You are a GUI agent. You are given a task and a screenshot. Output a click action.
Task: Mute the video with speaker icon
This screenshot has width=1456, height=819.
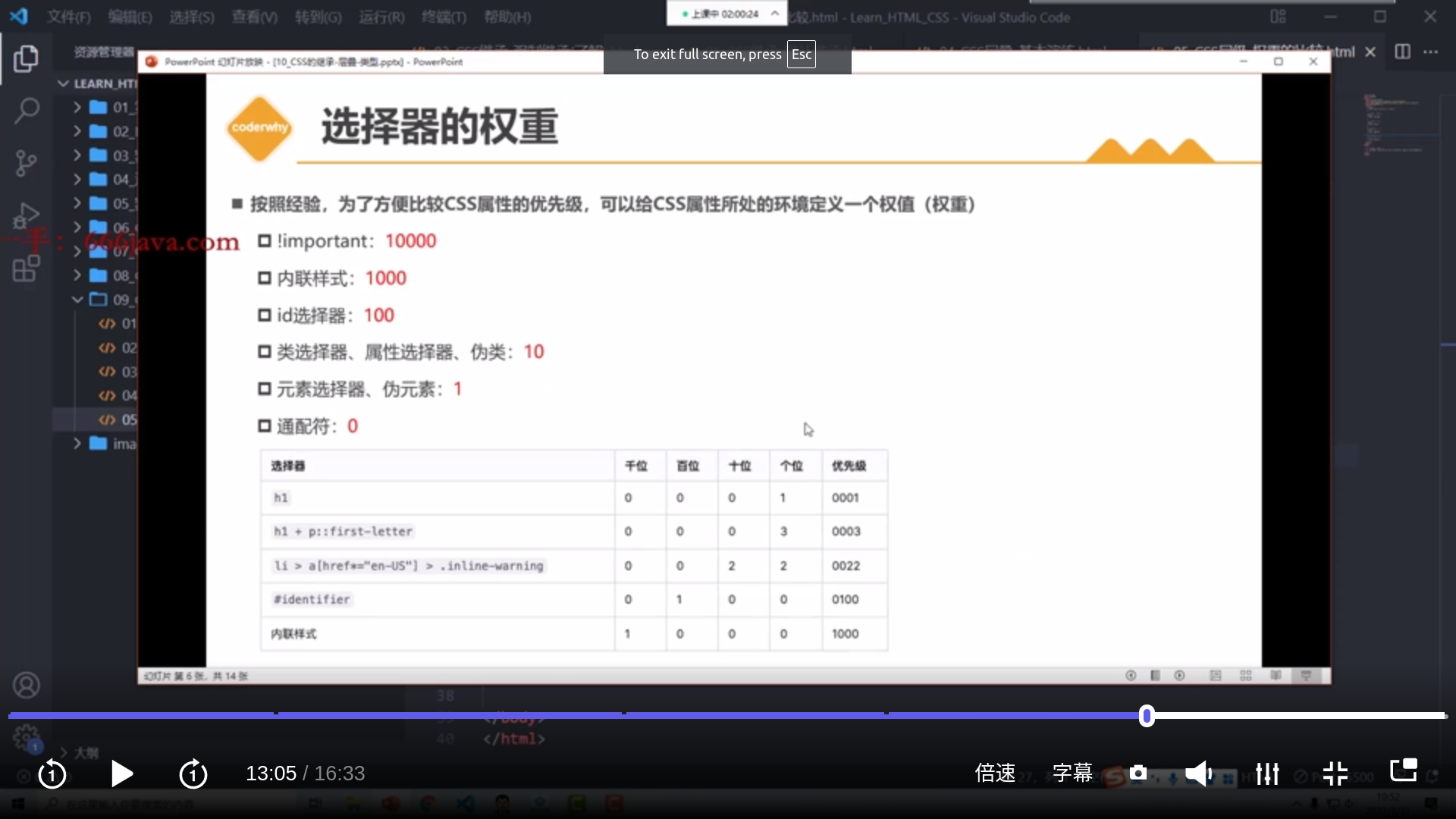pos(1198,773)
